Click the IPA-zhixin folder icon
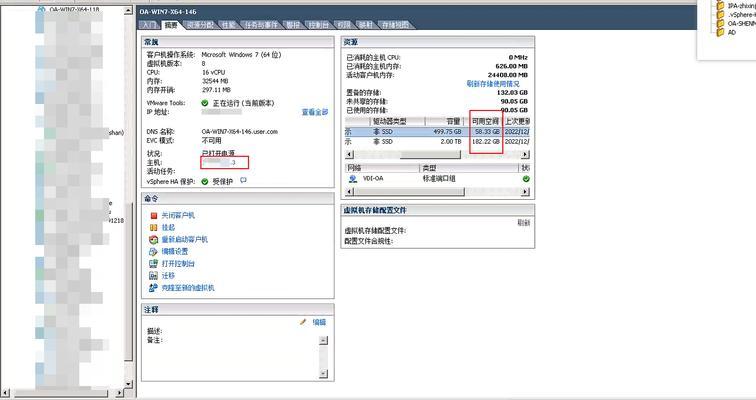The height and width of the screenshot is (400, 756). [720, 6]
